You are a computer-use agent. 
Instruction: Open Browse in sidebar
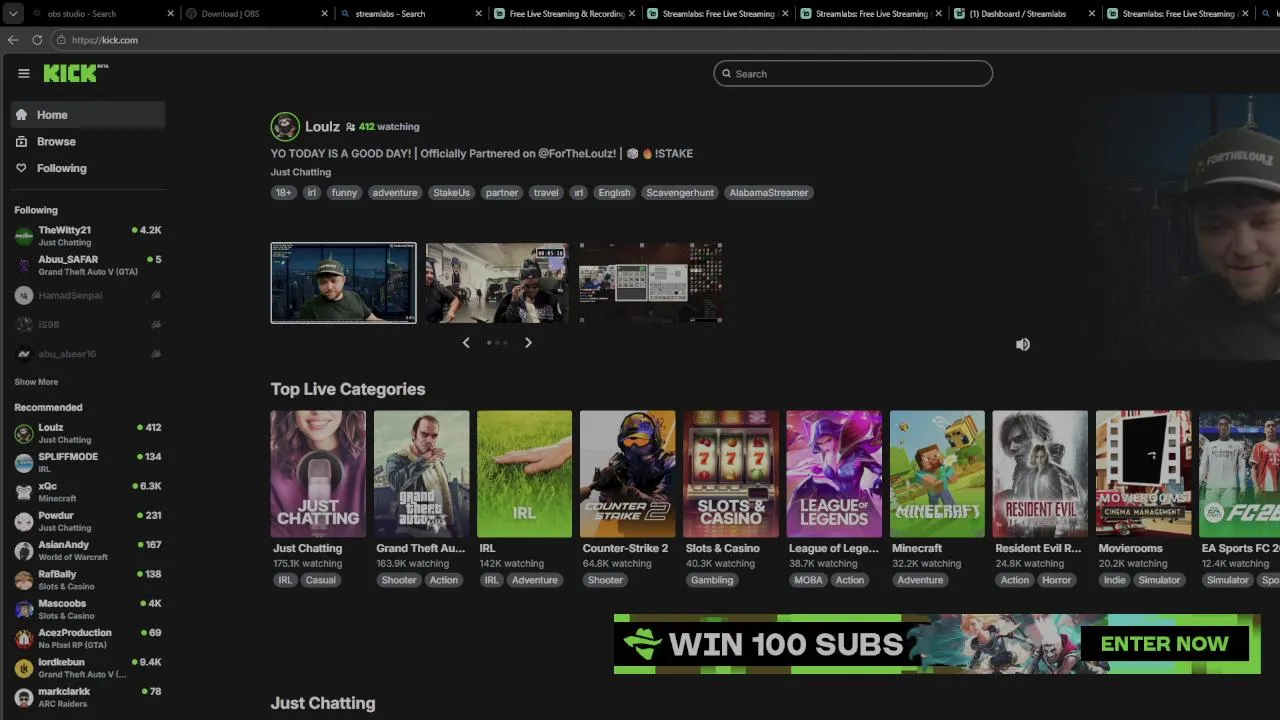[88, 142]
